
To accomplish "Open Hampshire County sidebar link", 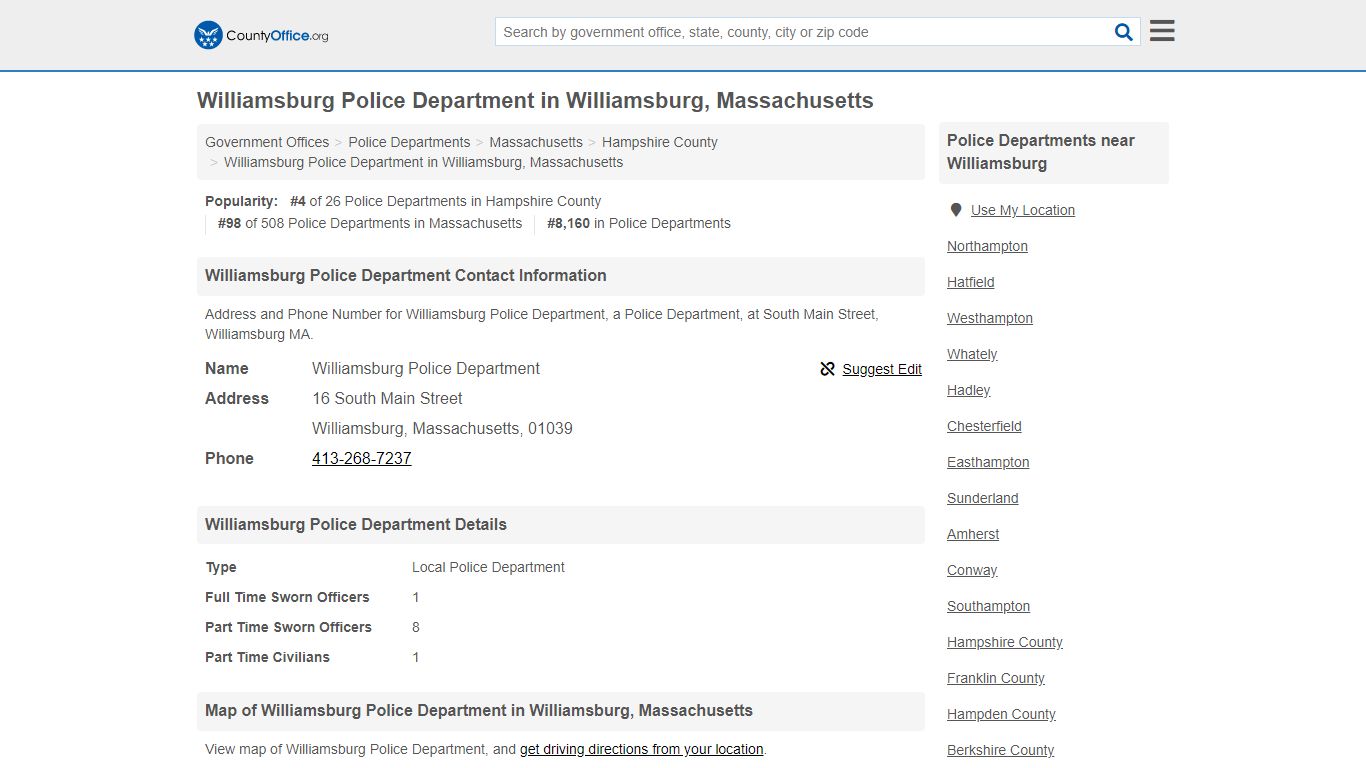I will pos(1005,642).
